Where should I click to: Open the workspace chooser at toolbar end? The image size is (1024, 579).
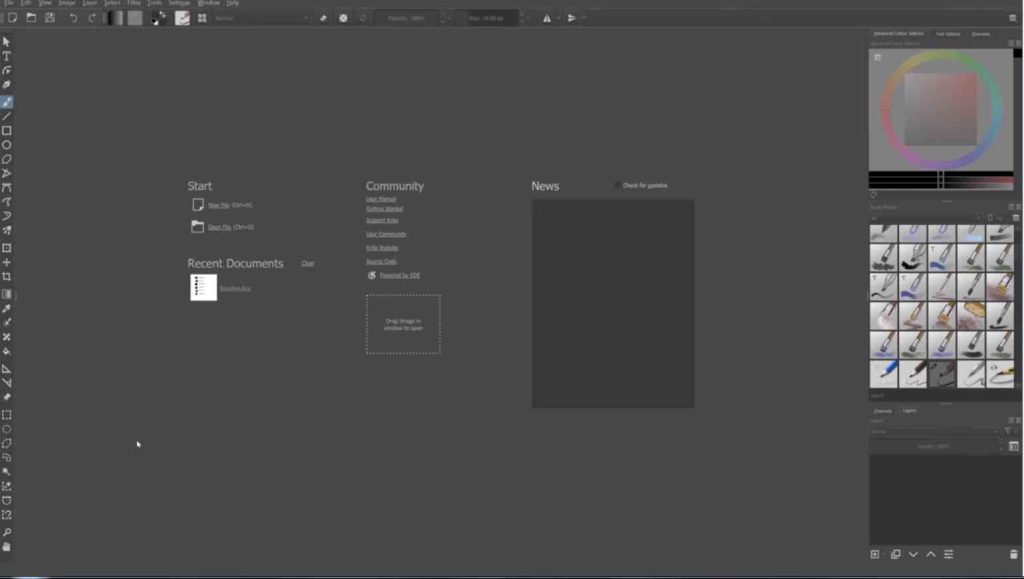click(x=1013, y=18)
